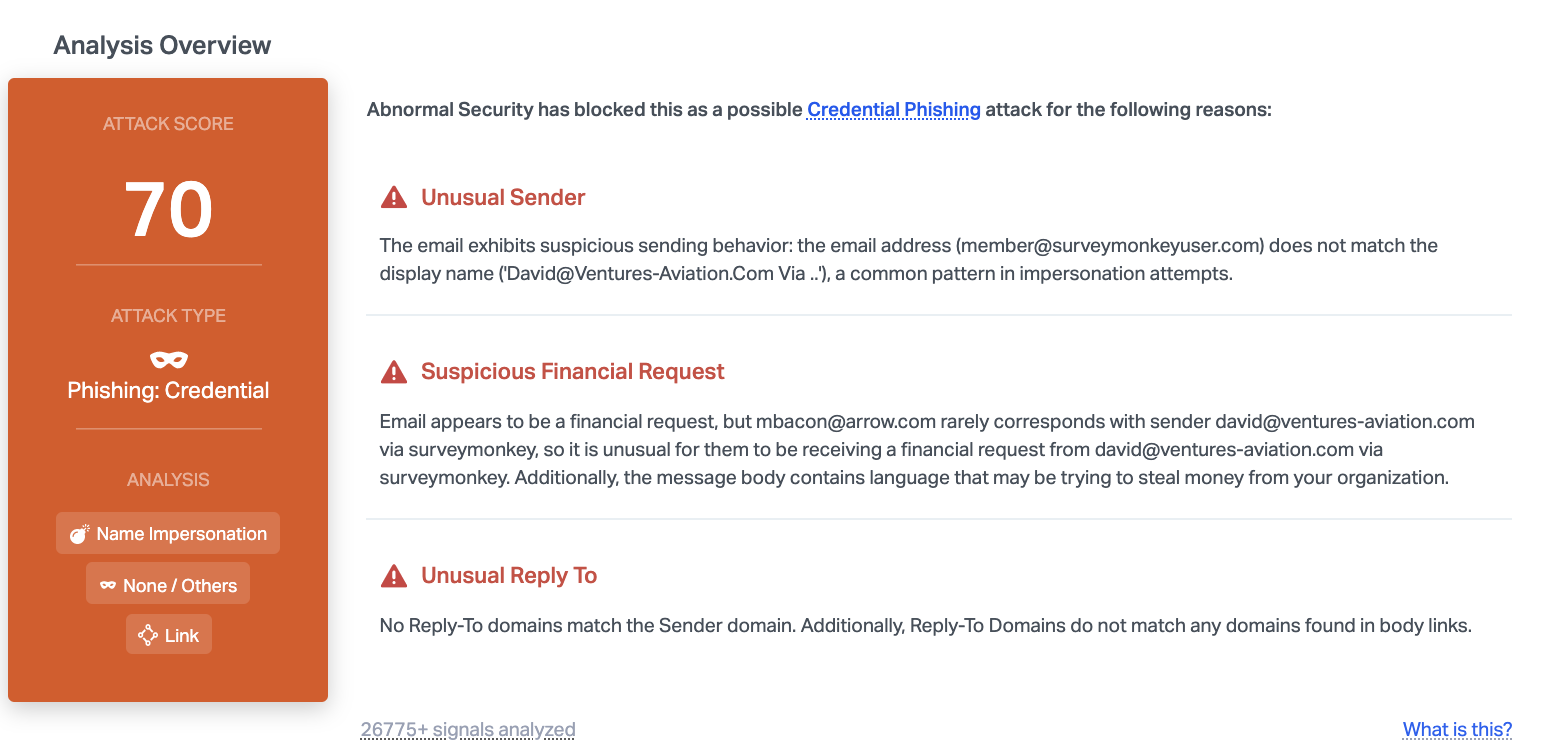Open the What is this? link
Image resolution: width=1550 pixels, height=752 pixels.
click(x=1457, y=729)
